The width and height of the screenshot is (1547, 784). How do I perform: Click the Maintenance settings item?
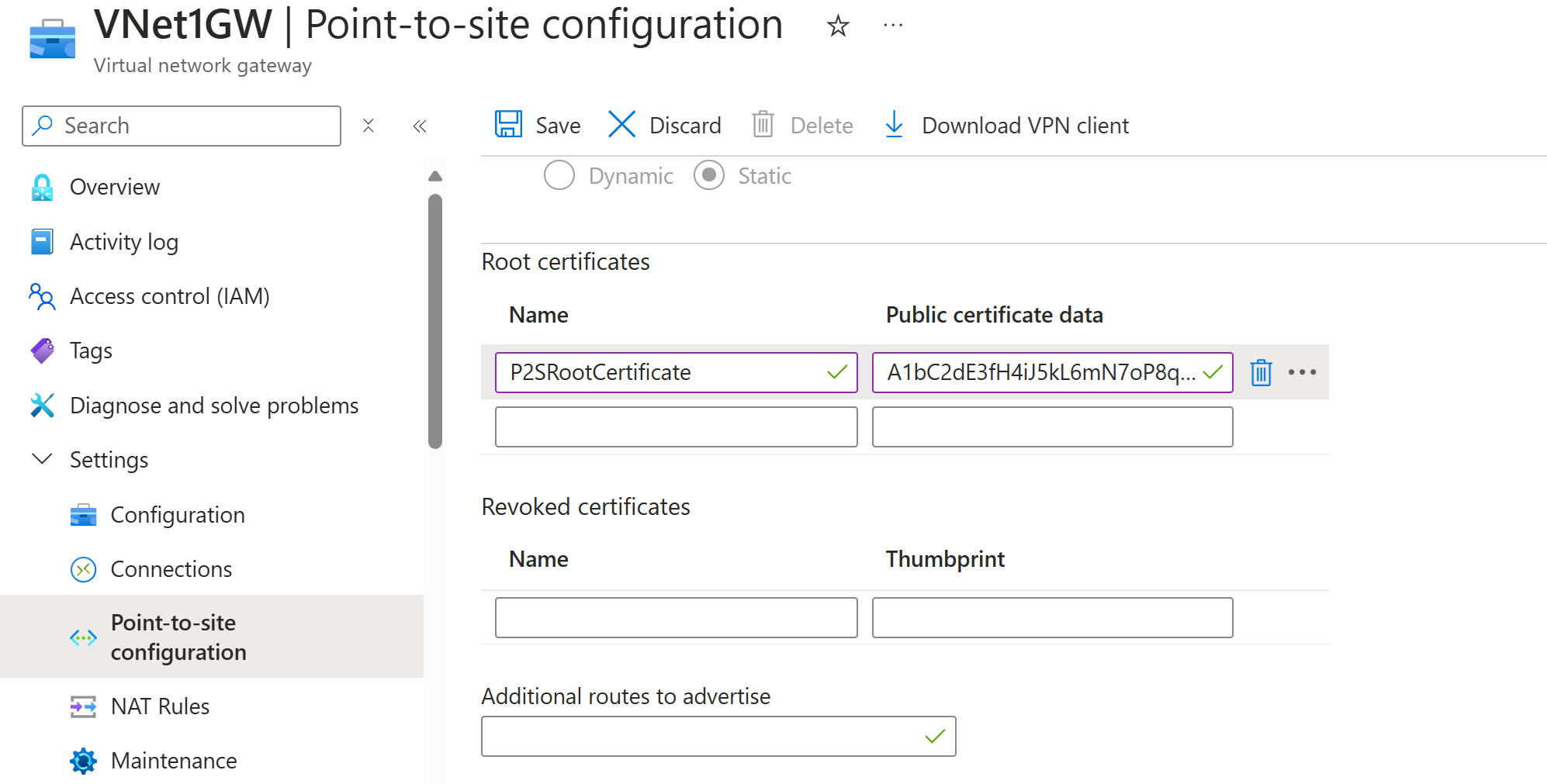pos(174,761)
